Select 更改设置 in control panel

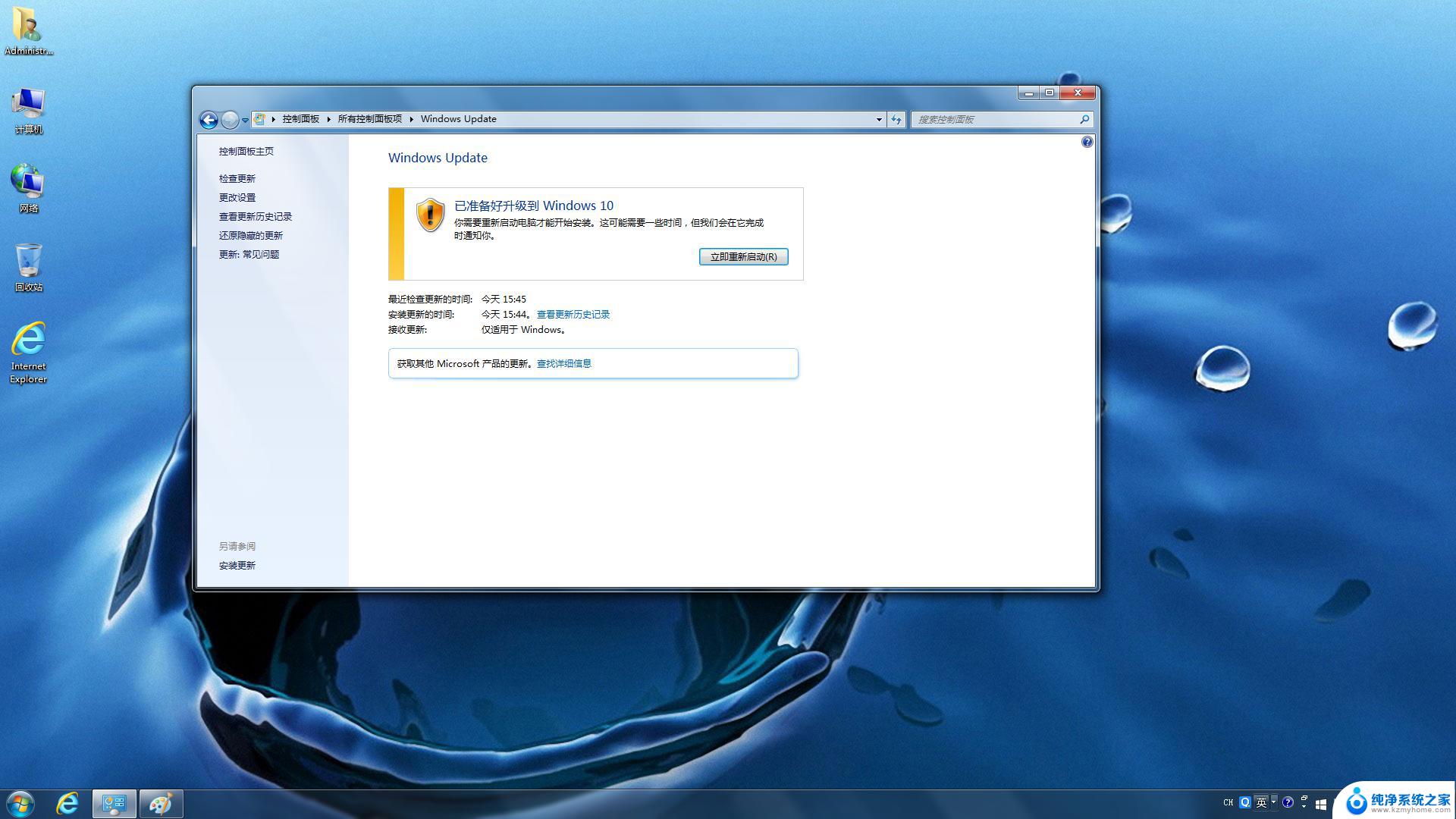[237, 197]
